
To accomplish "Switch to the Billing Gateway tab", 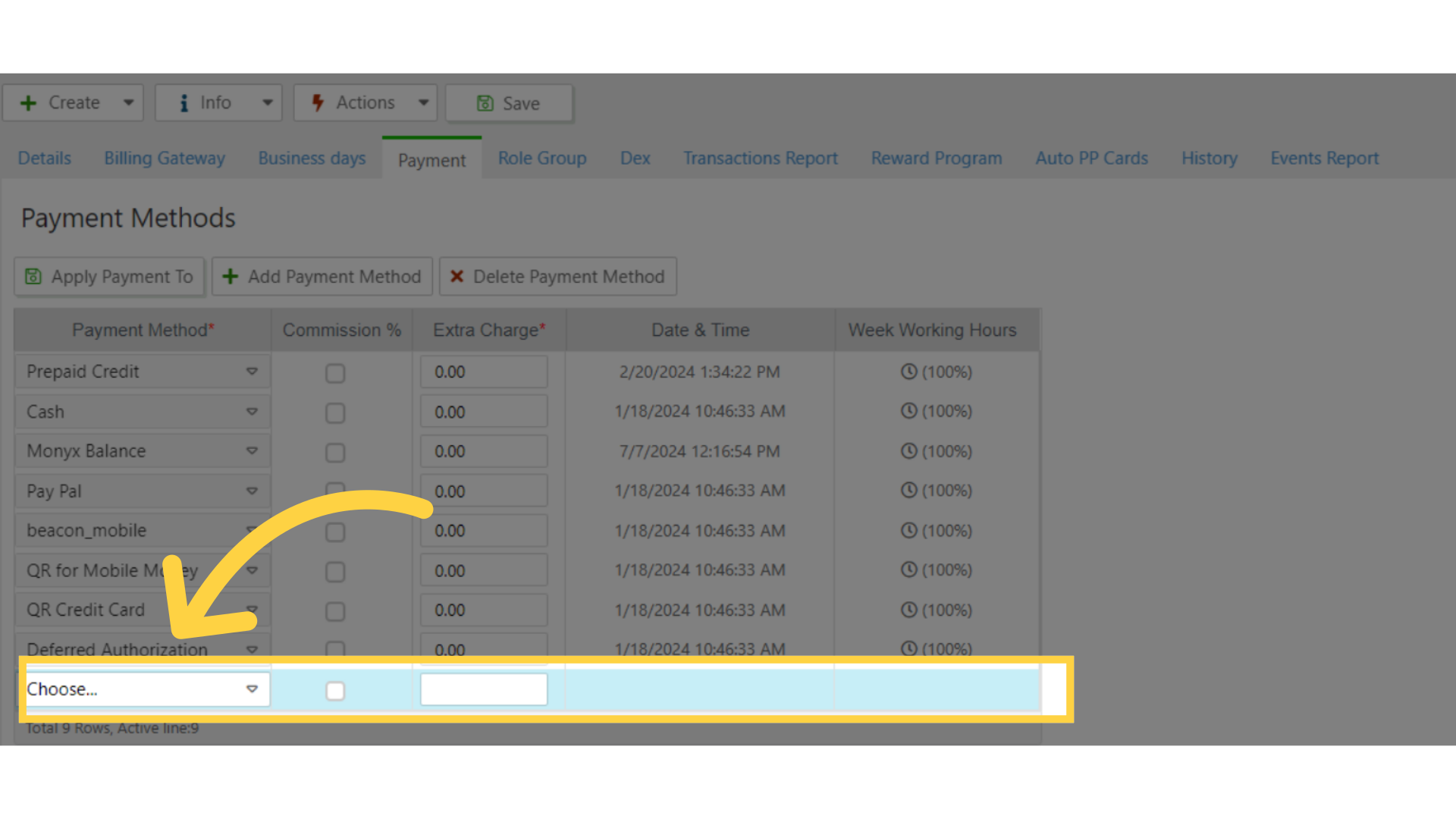I will tap(165, 158).
